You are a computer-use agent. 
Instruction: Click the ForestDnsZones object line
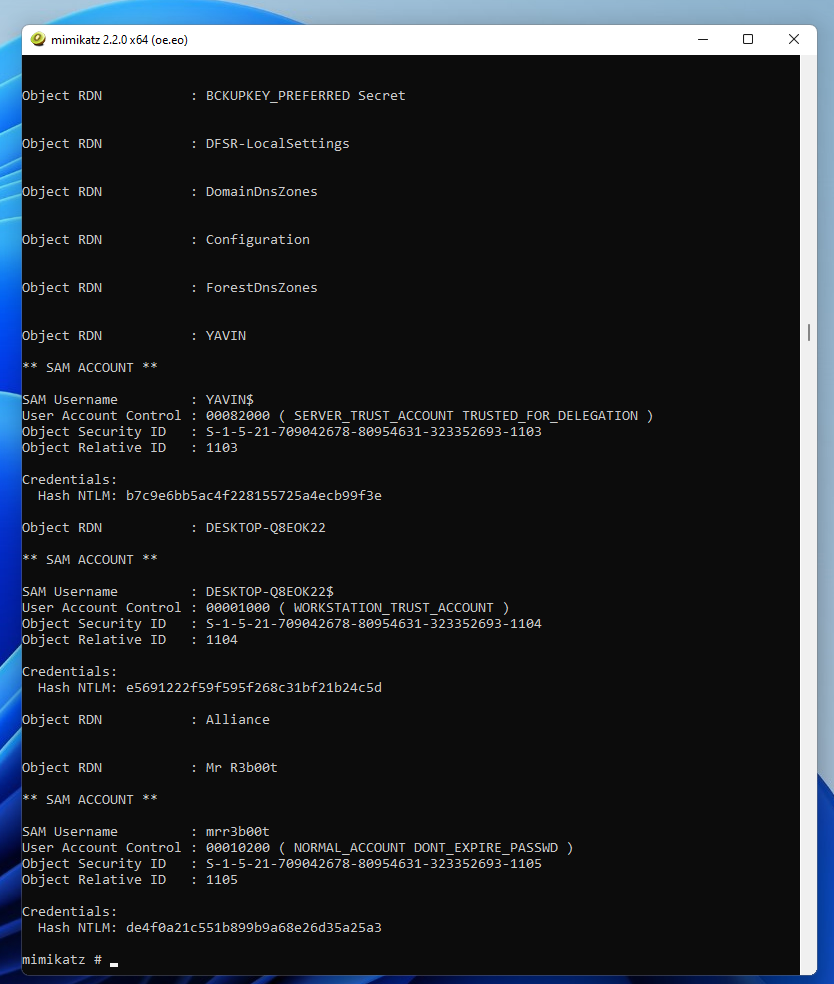click(x=170, y=287)
